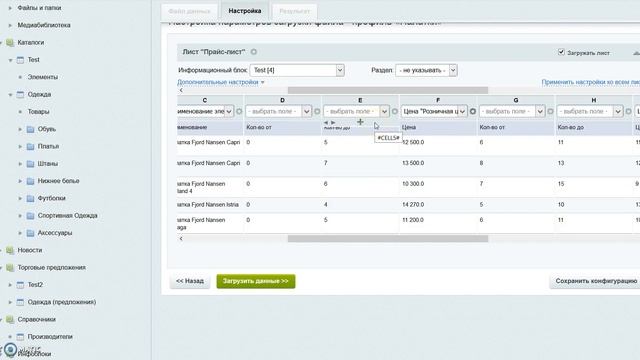640x360 pixels.
Task: Click the plus icon under column E
Action: click(x=360, y=122)
